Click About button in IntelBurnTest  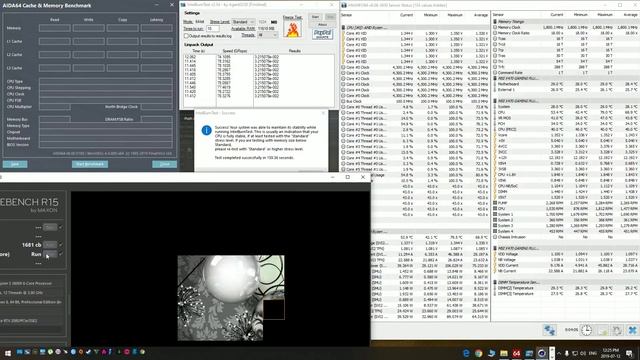pos(322,24)
